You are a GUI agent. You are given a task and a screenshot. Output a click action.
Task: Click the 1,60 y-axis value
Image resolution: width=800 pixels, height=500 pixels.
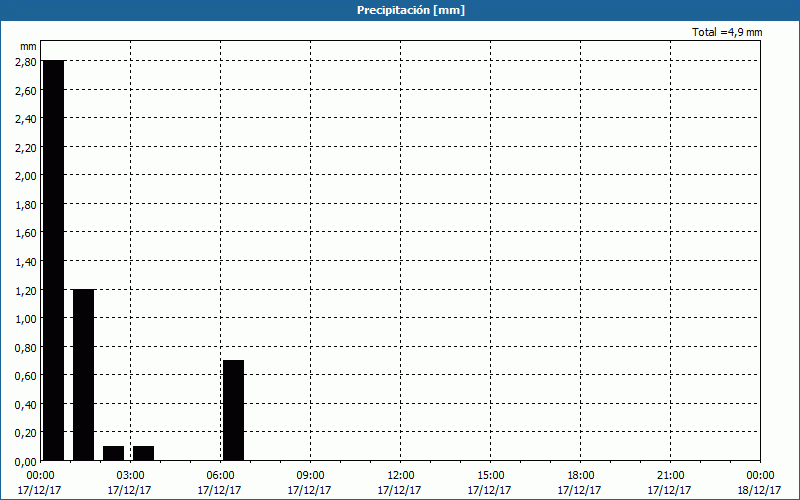[x=26, y=233]
